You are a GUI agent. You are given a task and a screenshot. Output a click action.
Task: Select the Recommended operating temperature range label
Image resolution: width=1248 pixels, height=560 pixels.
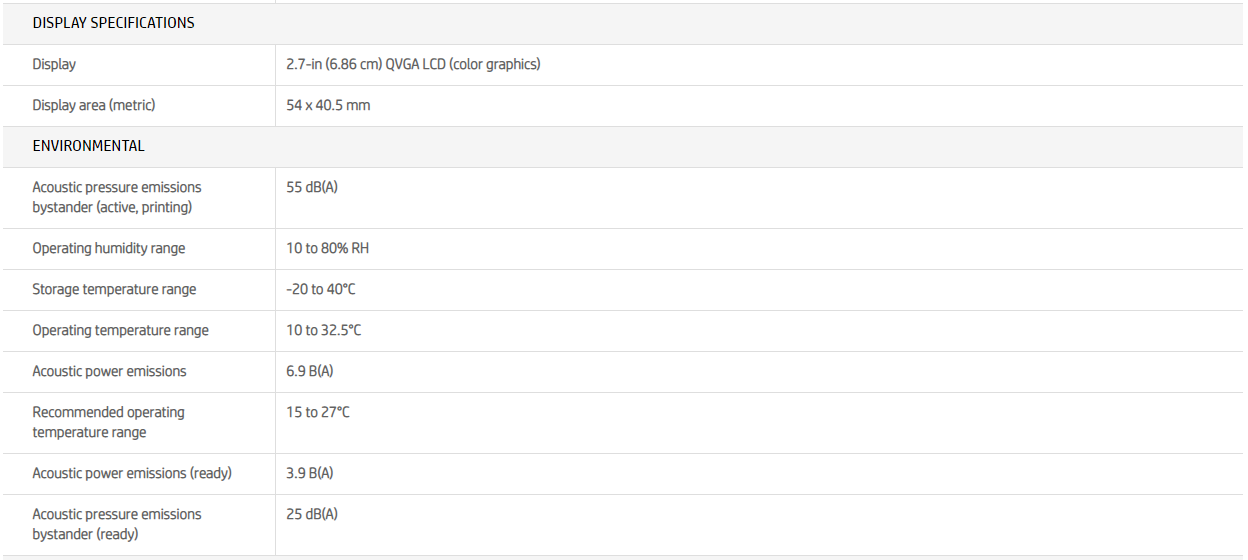pos(108,422)
